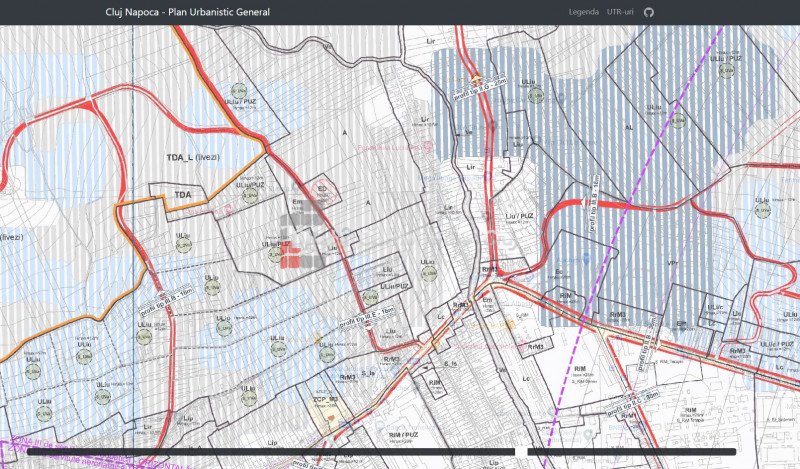The height and width of the screenshot is (469, 800).
Task: Click the Ec zone label in hatched area
Action: [x=559, y=272]
